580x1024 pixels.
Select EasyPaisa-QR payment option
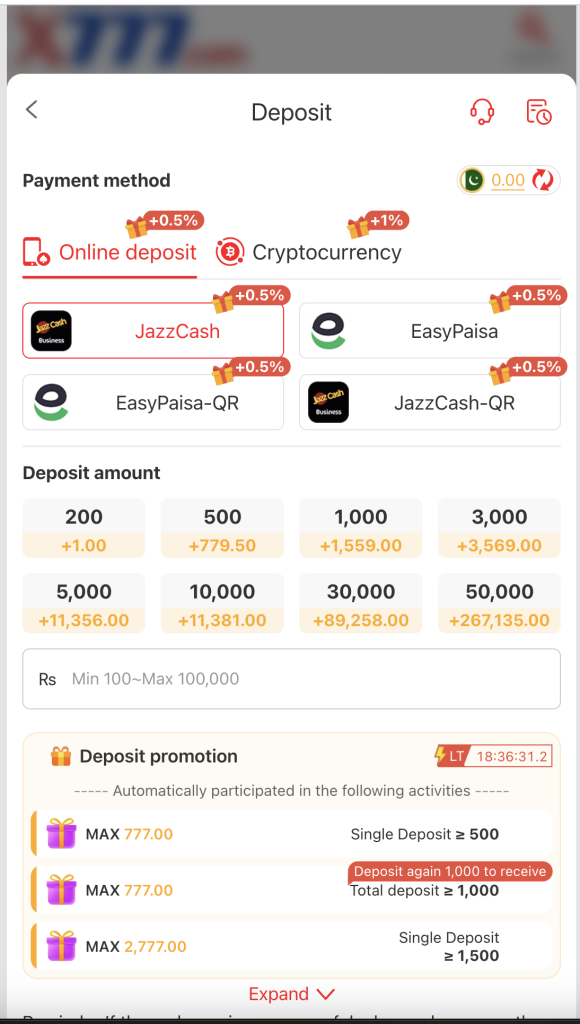[153, 402]
